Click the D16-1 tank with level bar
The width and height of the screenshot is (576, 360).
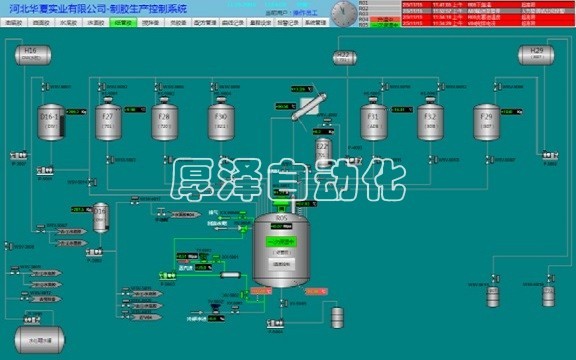[51, 122]
